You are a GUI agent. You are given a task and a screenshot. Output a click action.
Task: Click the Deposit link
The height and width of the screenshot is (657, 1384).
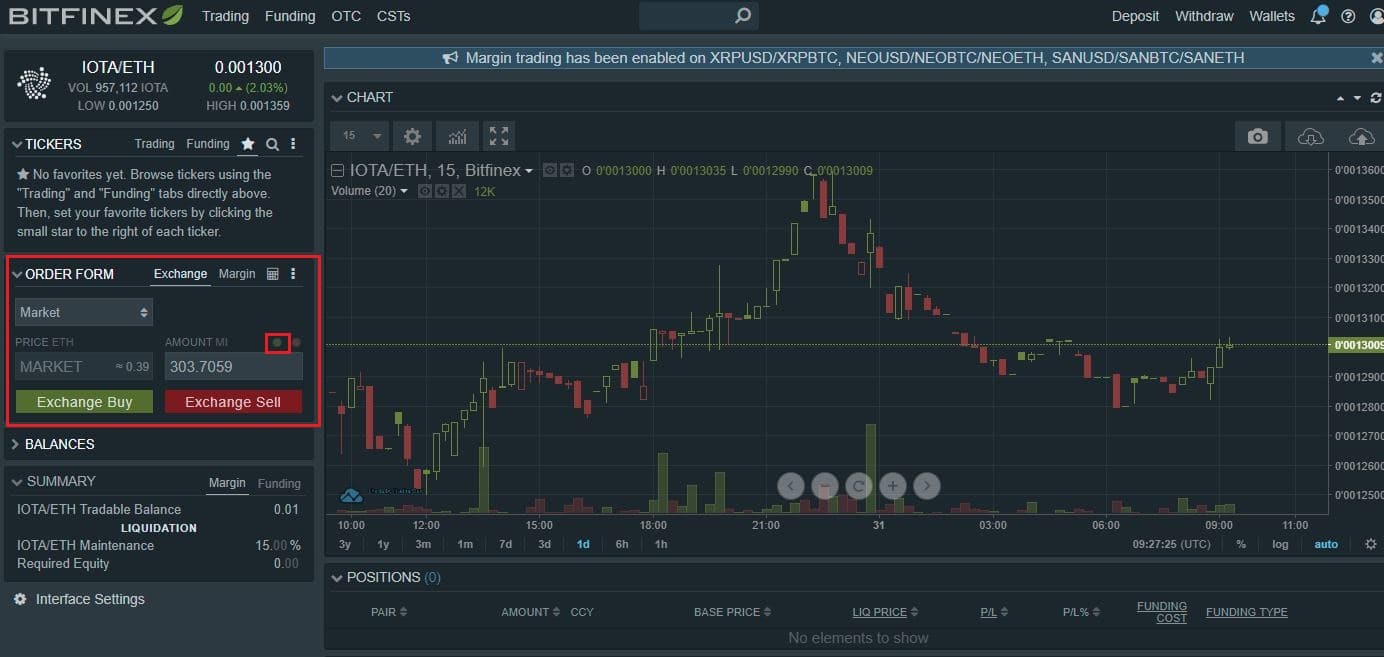tap(1135, 16)
